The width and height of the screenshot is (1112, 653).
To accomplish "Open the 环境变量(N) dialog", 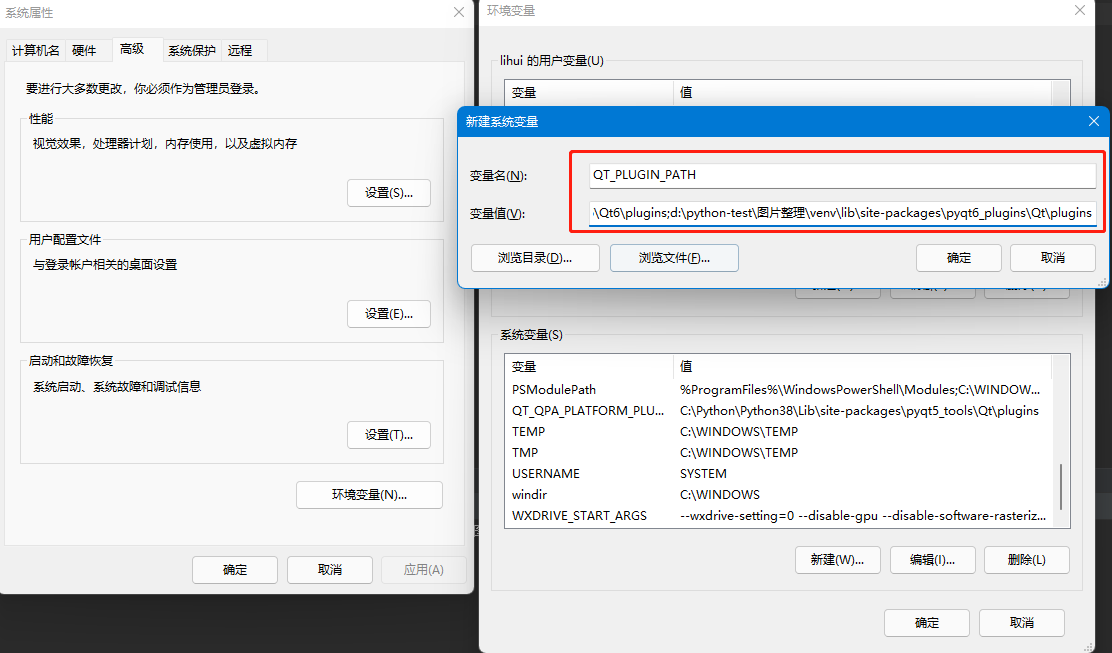I will tap(369, 494).
